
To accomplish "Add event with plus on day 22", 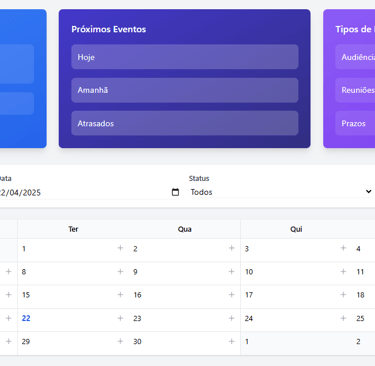I will (120, 318).
